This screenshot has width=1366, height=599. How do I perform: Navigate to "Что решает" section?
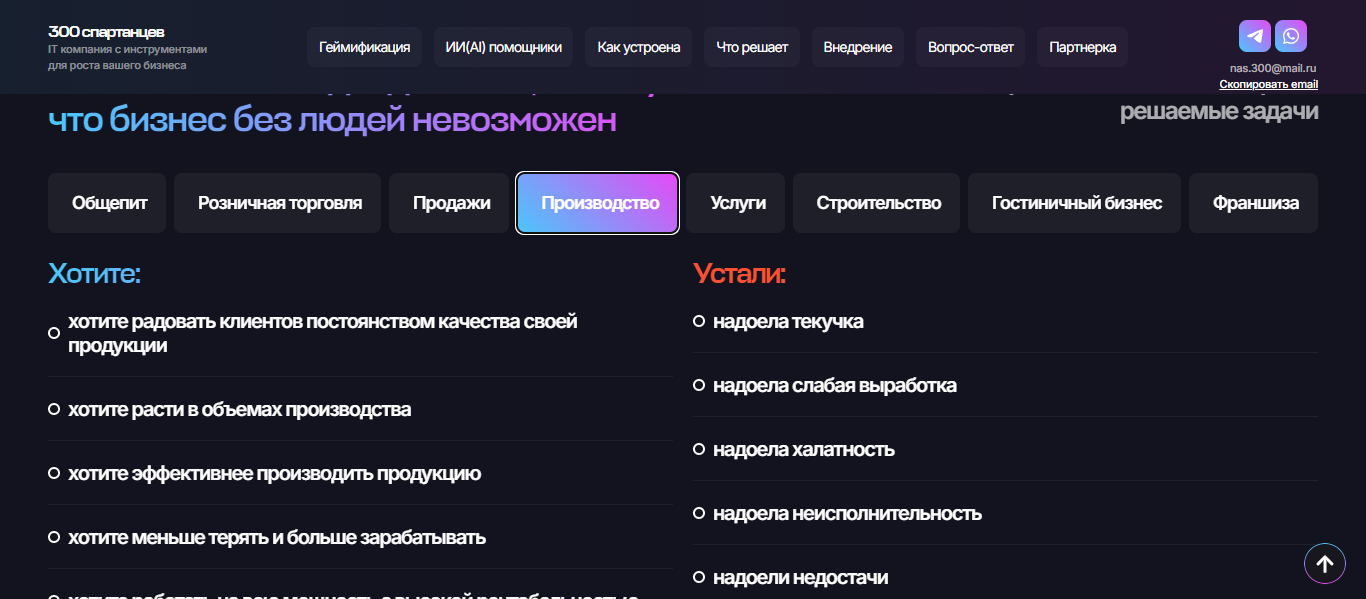(x=752, y=47)
